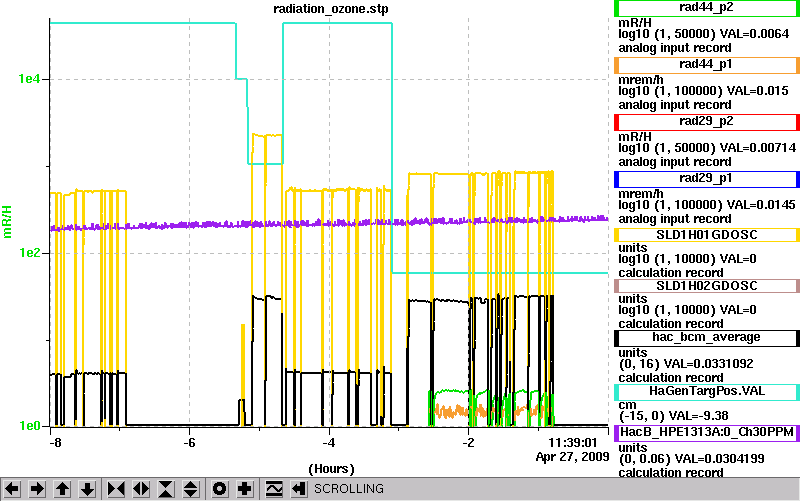Click the -4 hours x-axis tick label
The image size is (800, 501).
[x=329, y=442]
